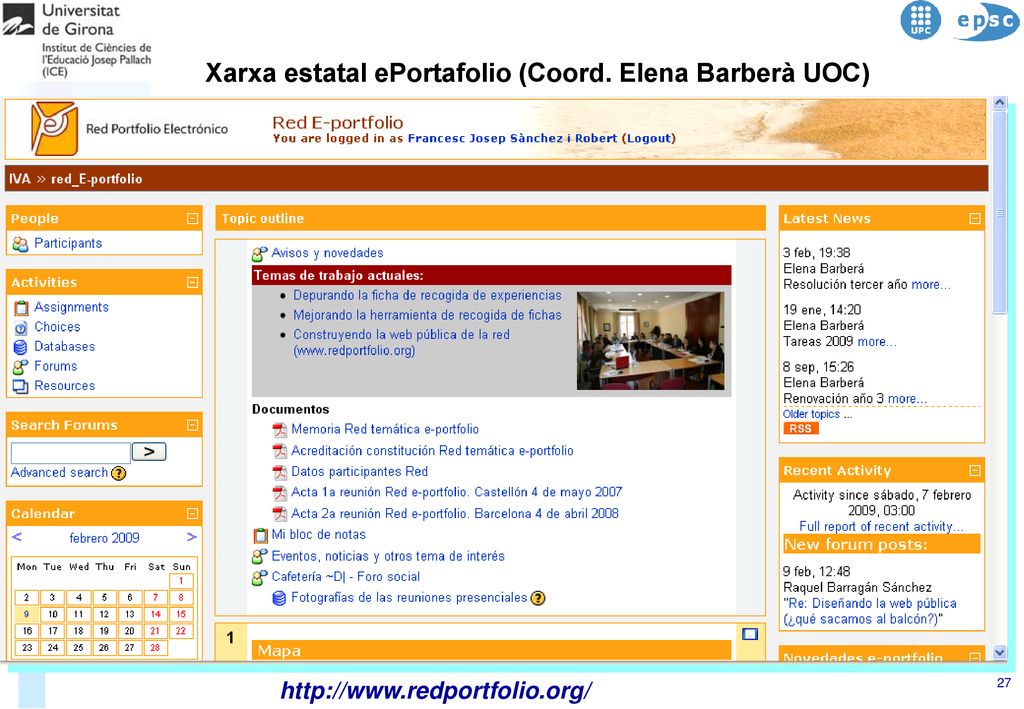
Task: Click the meeting room photo thumbnail
Action: tap(650, 341)
